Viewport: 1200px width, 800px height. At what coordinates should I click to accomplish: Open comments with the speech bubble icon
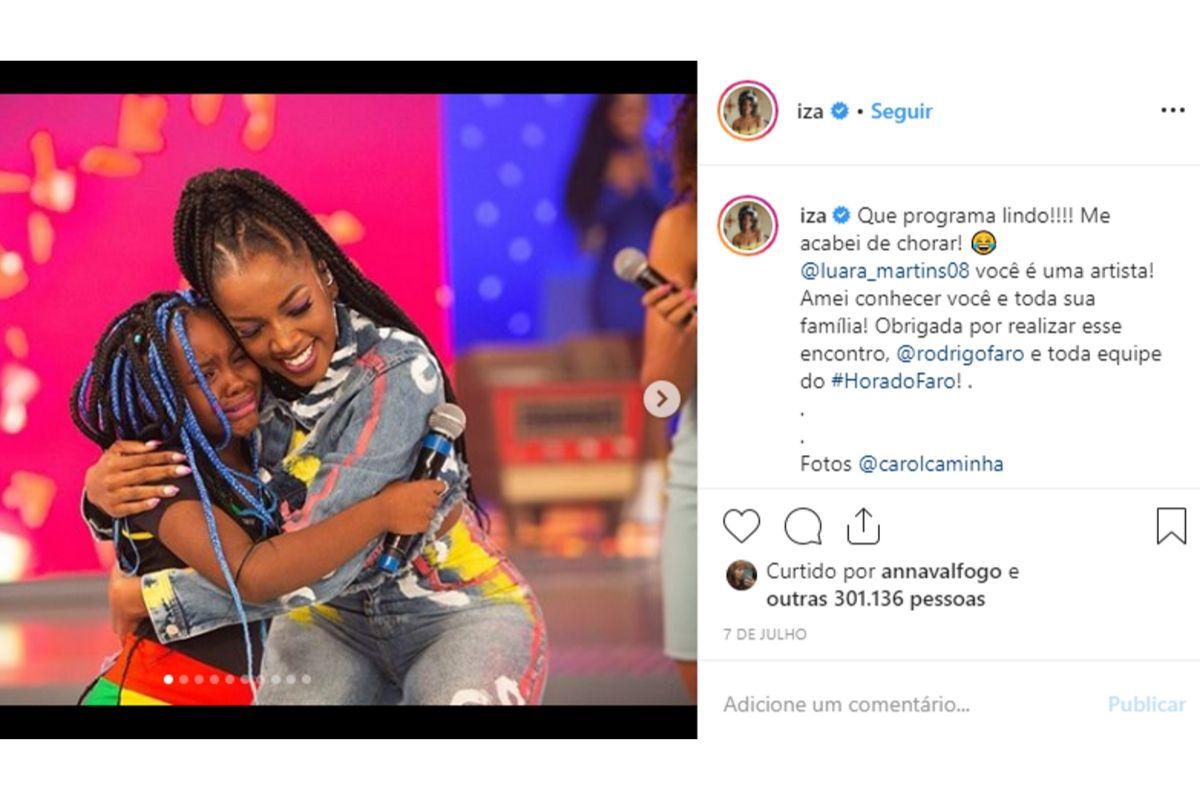803,526
